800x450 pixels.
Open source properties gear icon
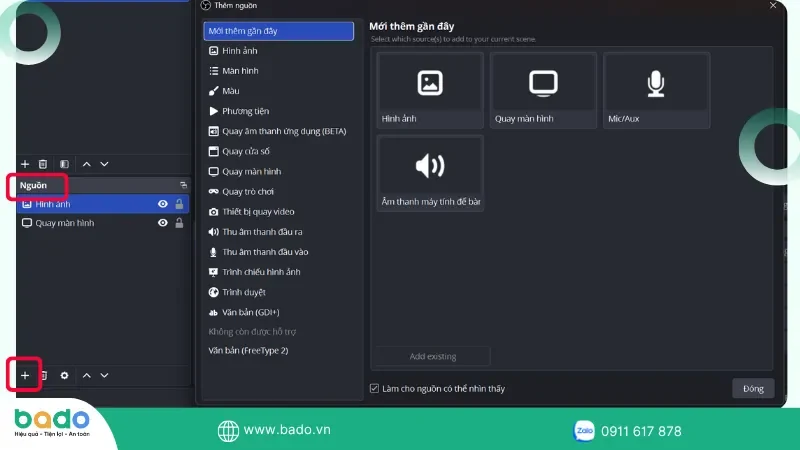64,376
